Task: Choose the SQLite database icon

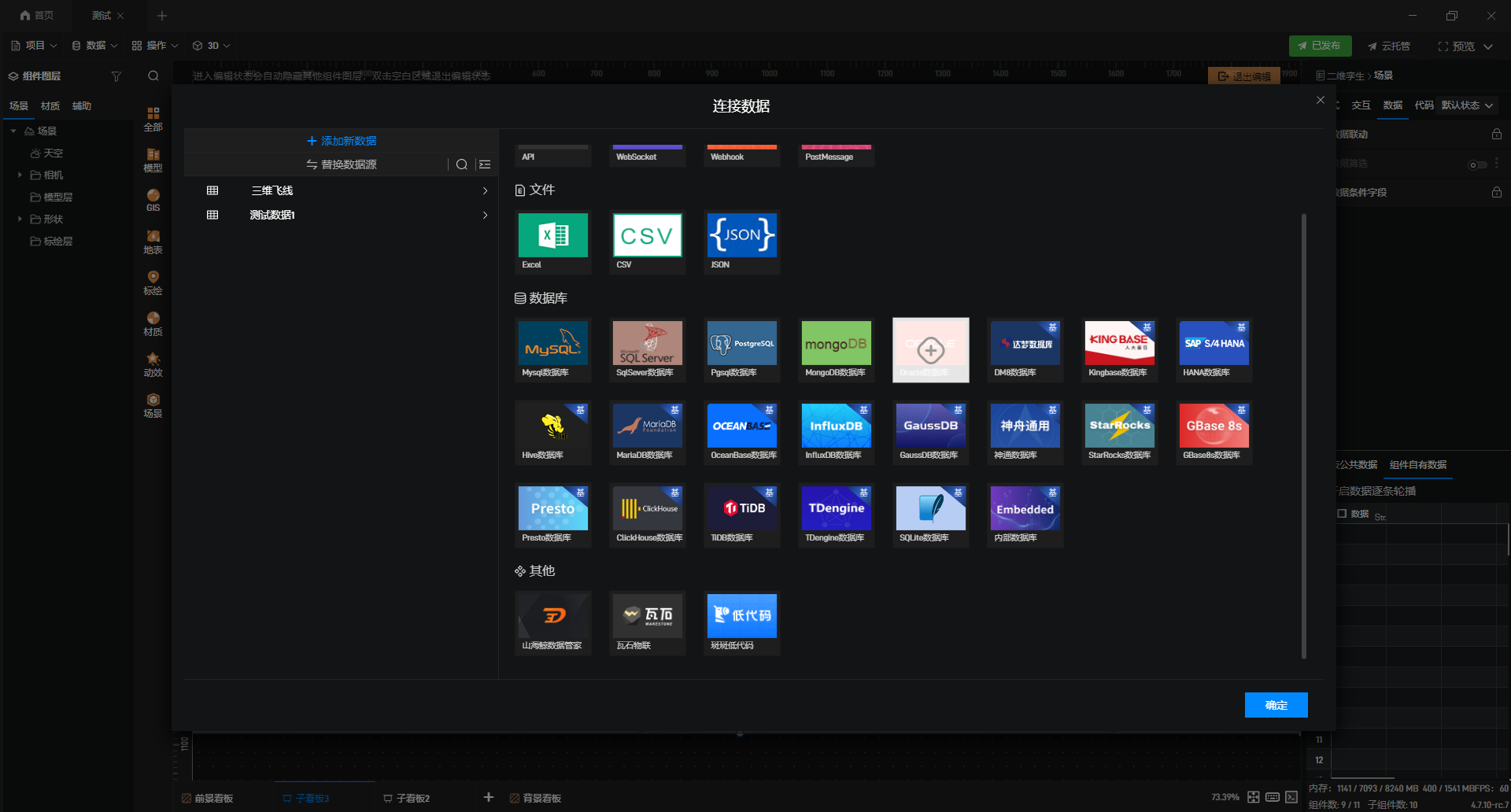Action: point(930,515)
